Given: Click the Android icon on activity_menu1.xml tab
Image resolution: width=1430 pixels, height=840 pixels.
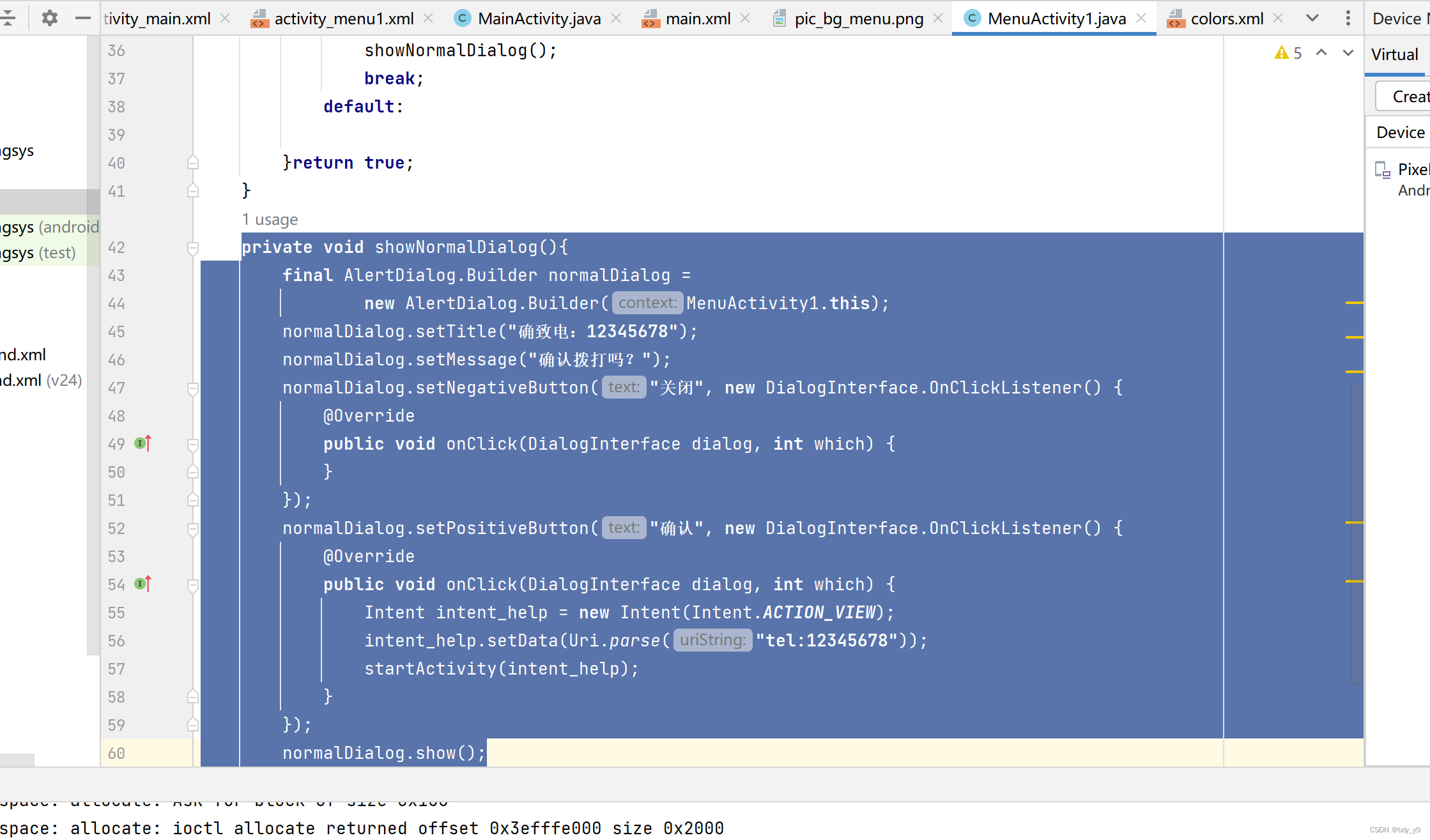Looking at the screenshot, I should coord(259,18).
